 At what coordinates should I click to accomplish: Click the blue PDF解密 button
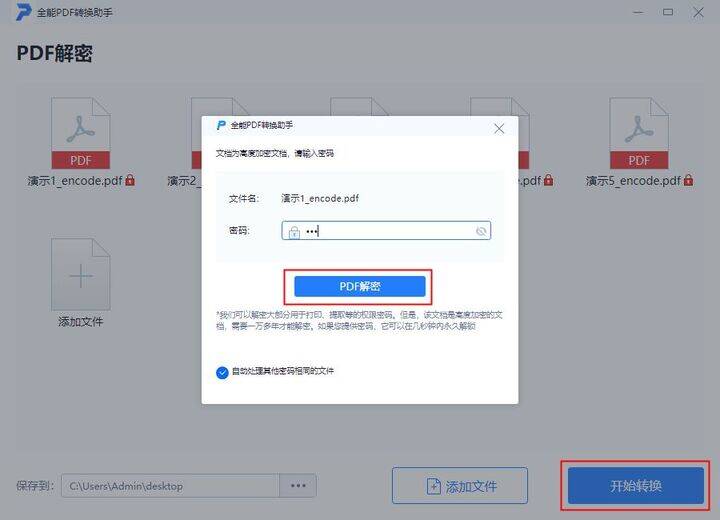[x=360, y=286]
